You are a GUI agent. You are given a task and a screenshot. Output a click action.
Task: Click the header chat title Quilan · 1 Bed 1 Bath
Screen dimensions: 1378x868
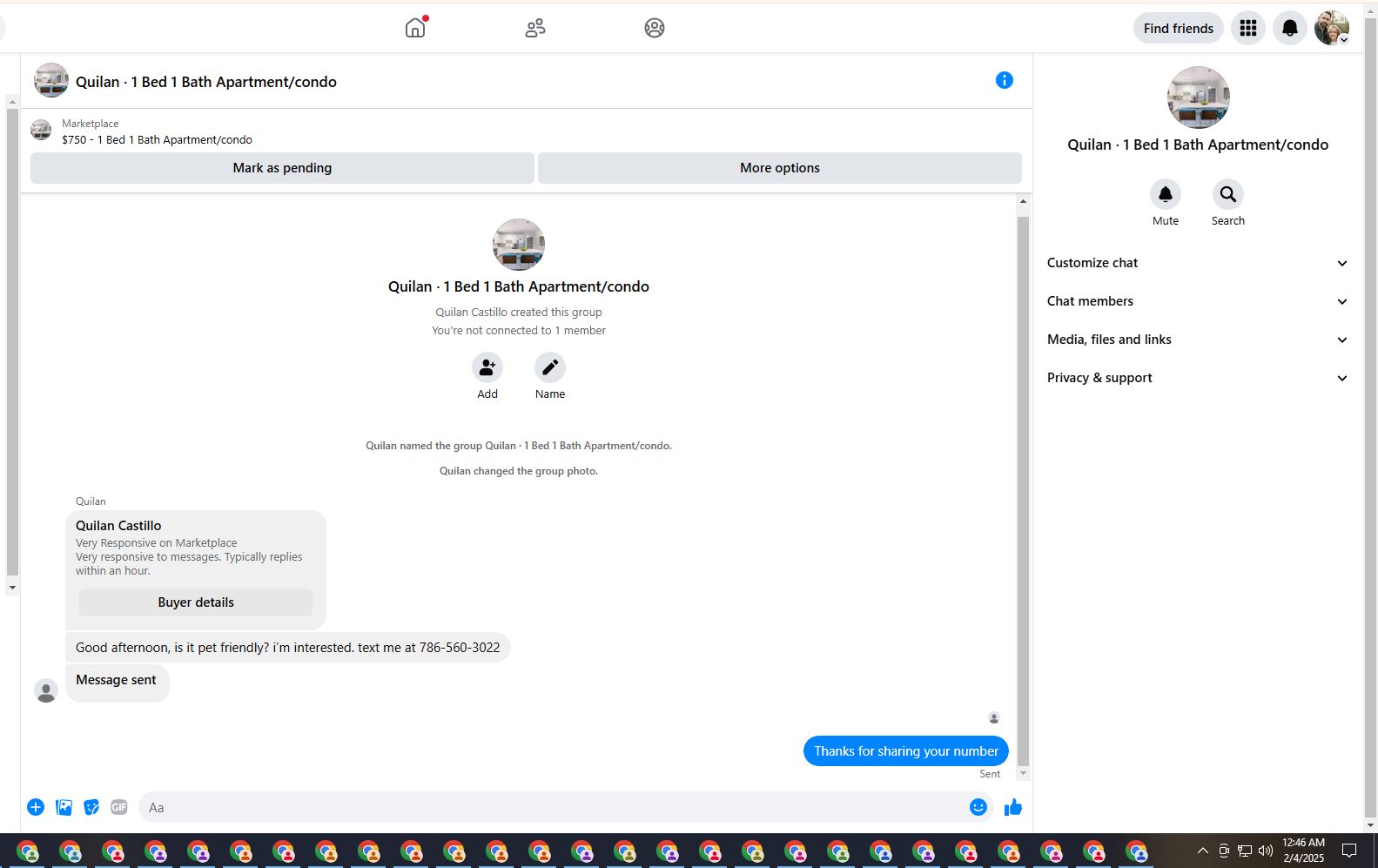point(206,82)
